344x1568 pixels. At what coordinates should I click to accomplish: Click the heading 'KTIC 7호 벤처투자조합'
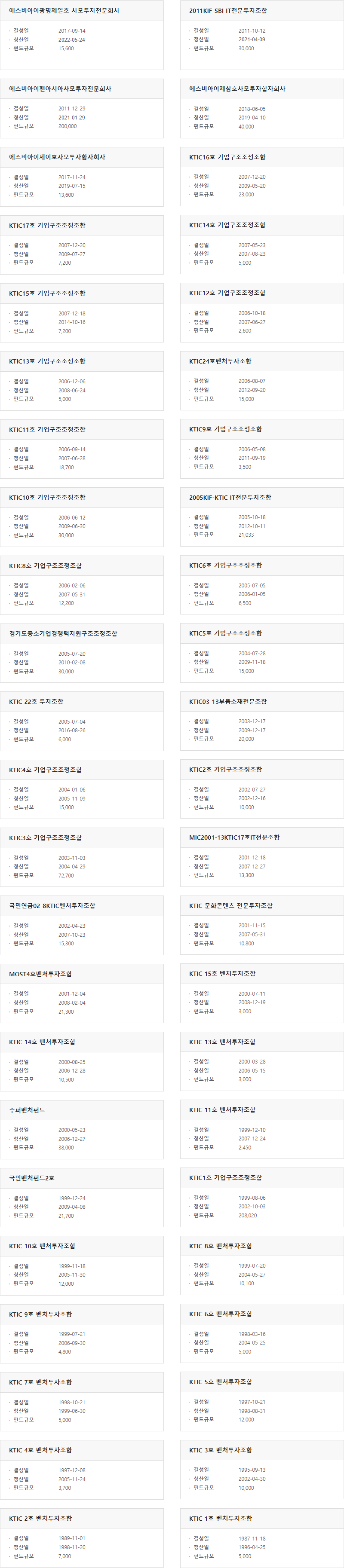[x=40, y=1382]
